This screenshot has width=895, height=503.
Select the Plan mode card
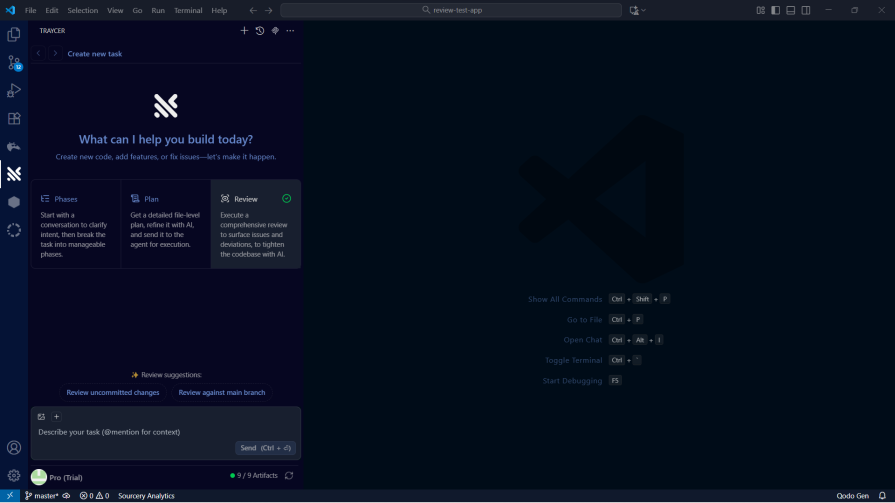[165, 224]
